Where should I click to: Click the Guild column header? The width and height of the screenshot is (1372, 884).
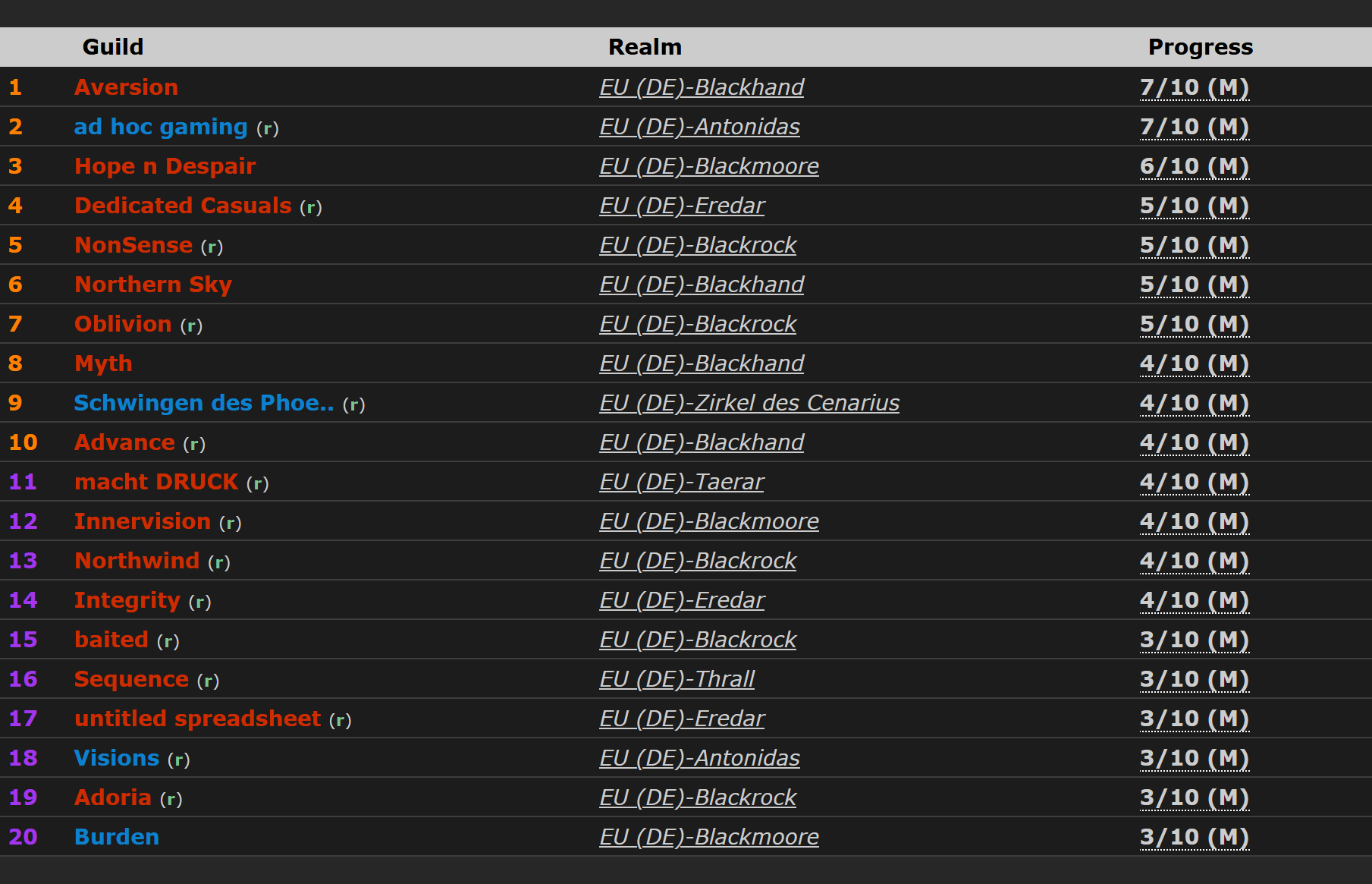click(113, 47)
